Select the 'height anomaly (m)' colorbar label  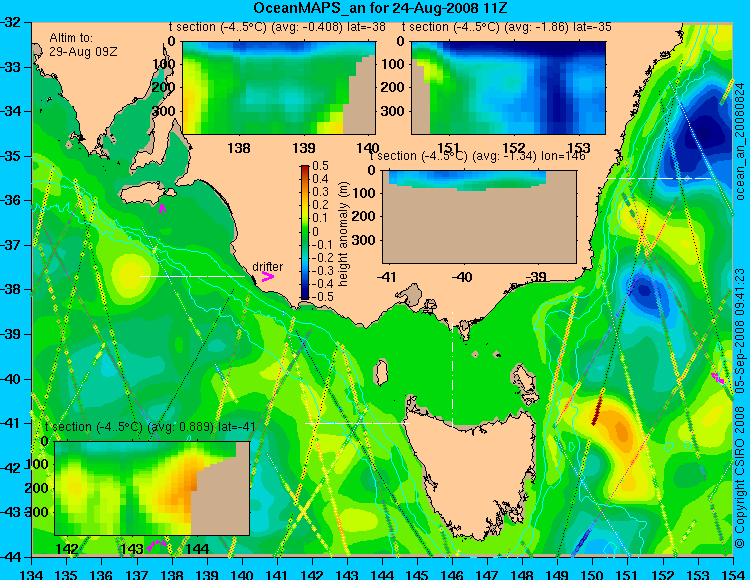pyautogui.click(x=342, y=234)
